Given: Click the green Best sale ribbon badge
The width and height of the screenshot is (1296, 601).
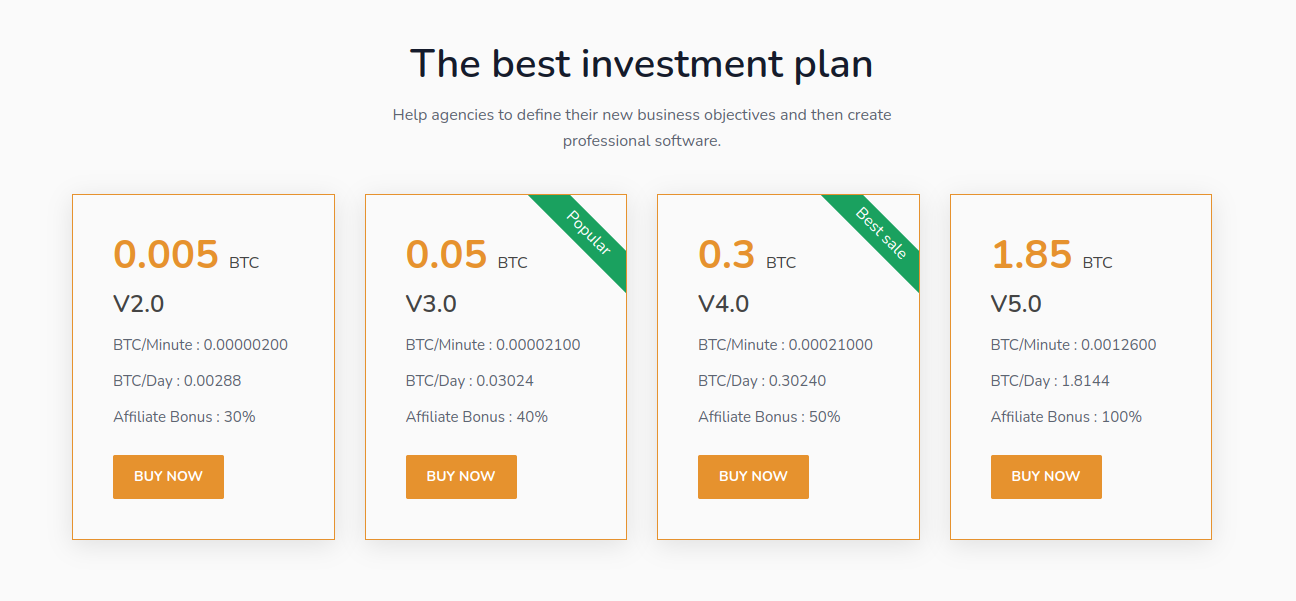Looking at the screenshot, I should tap(880, 234).
